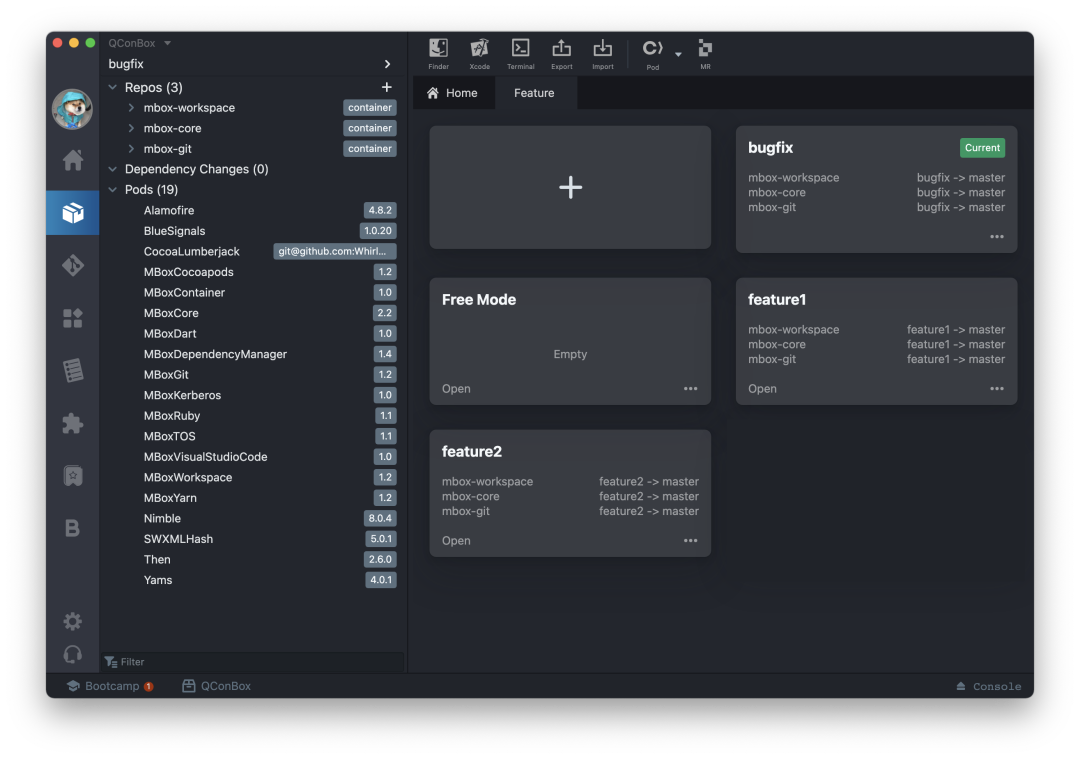Open the settings gear in sidebar
The height and width of the screenshot is (759, 1080).
[73, 621]
